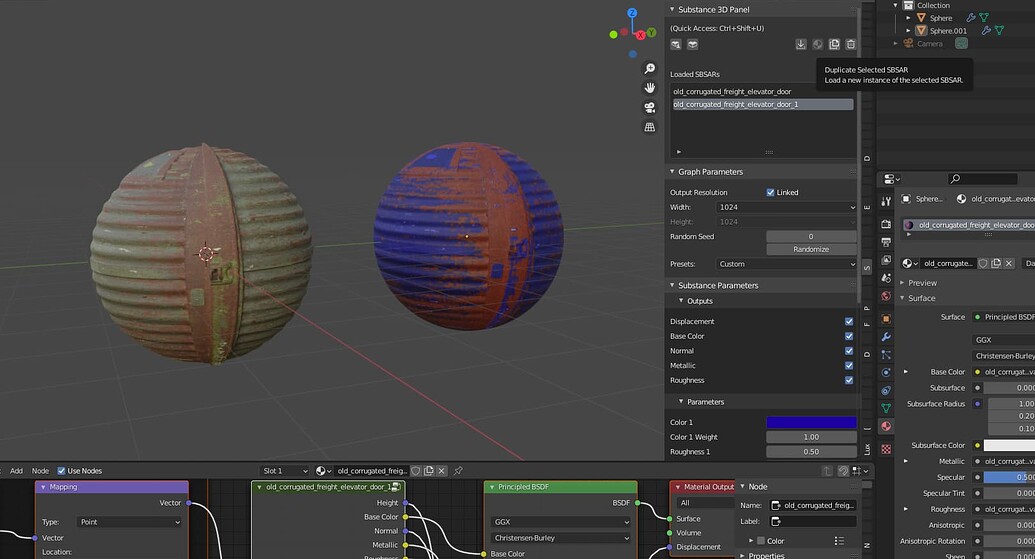Screen dimensions: 1035x559
Task: Open the GGX dropdown in Principled BSDF node
Action: point(560,521)
